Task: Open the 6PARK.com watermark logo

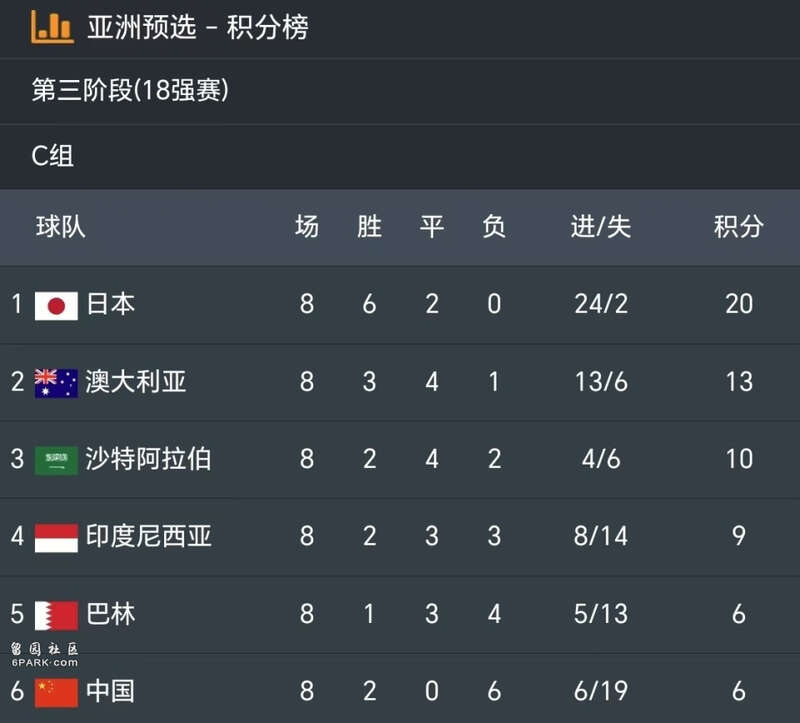Action: (44, 655)
